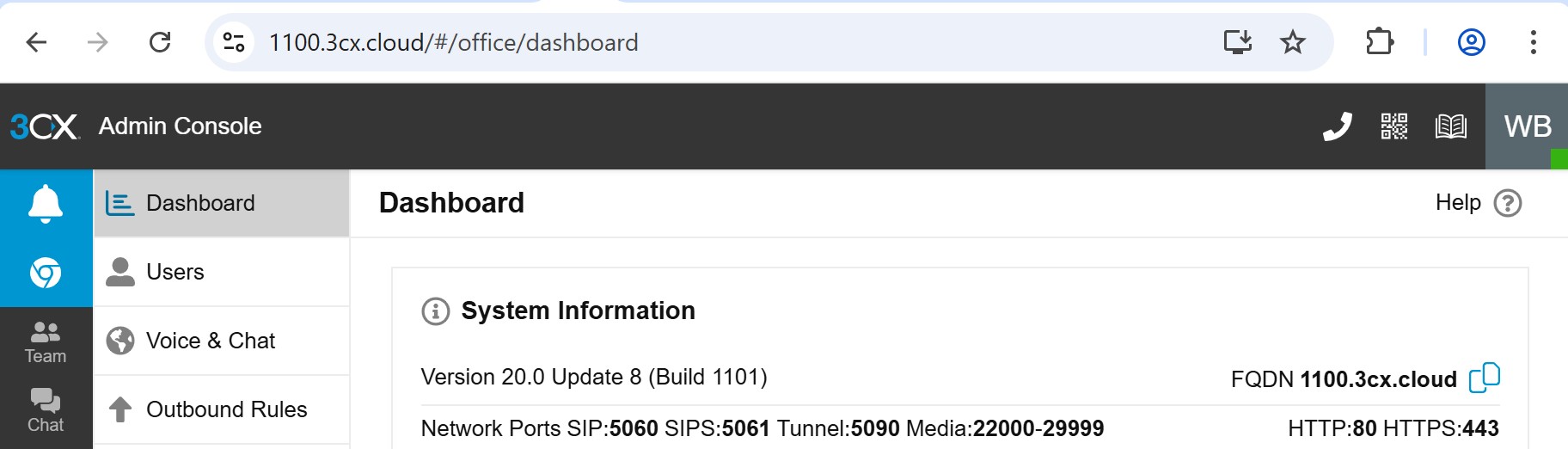Screen dimensions: 1568x449
Task: Bookmark this page with the star
Action: [1292, 42]
